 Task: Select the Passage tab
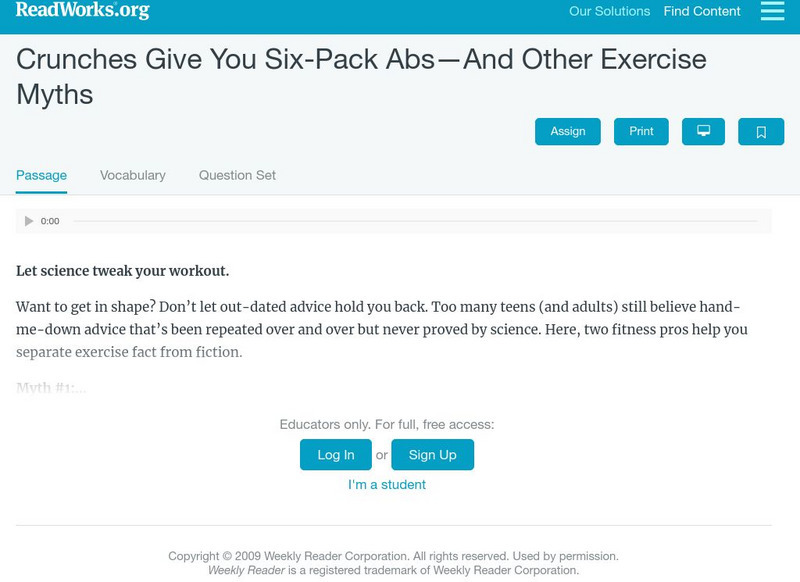tap(39, 175)
